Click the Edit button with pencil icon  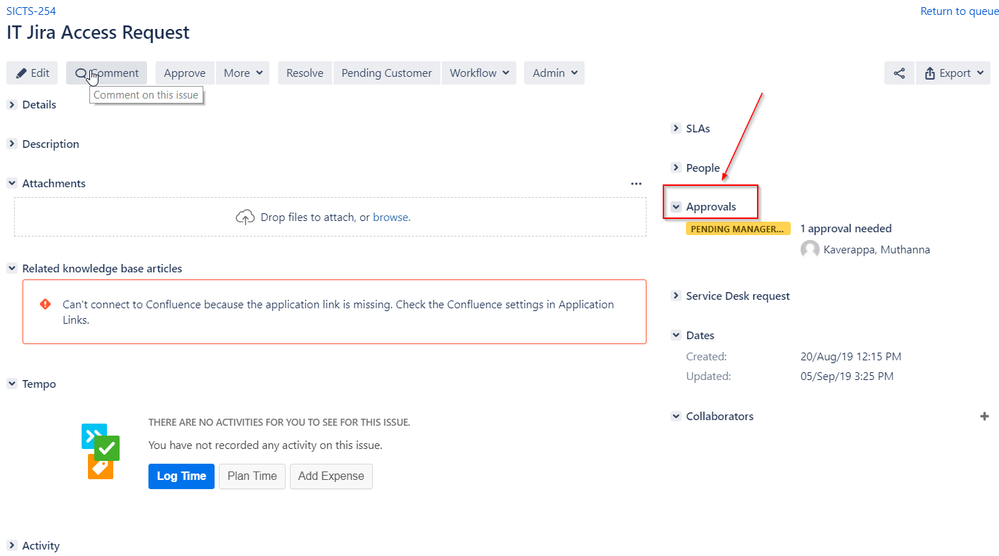32,73
